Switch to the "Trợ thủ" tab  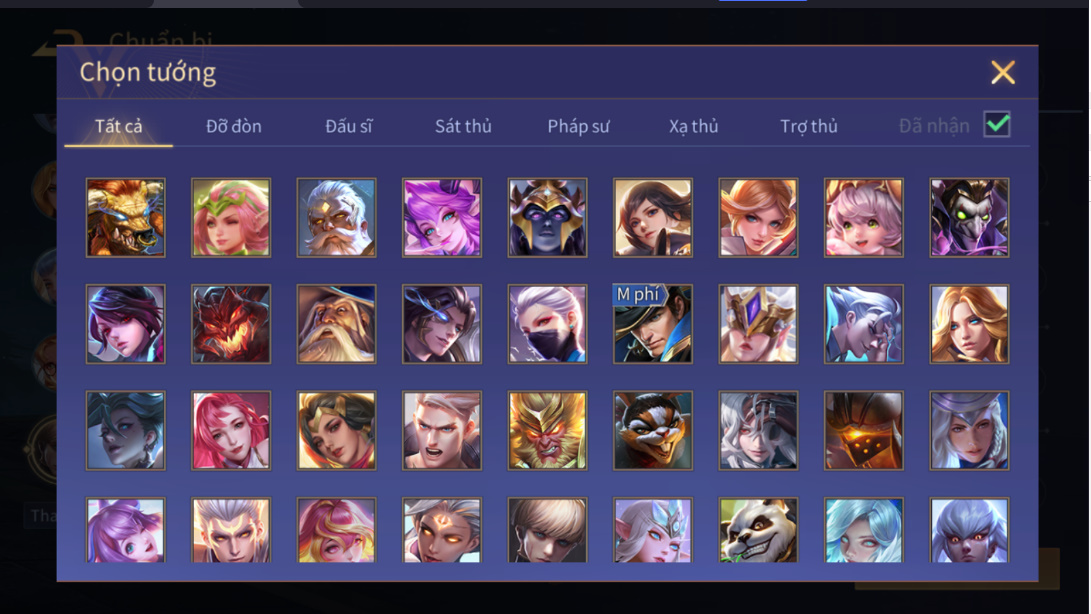pyautogui.click(x=809, y=126)
